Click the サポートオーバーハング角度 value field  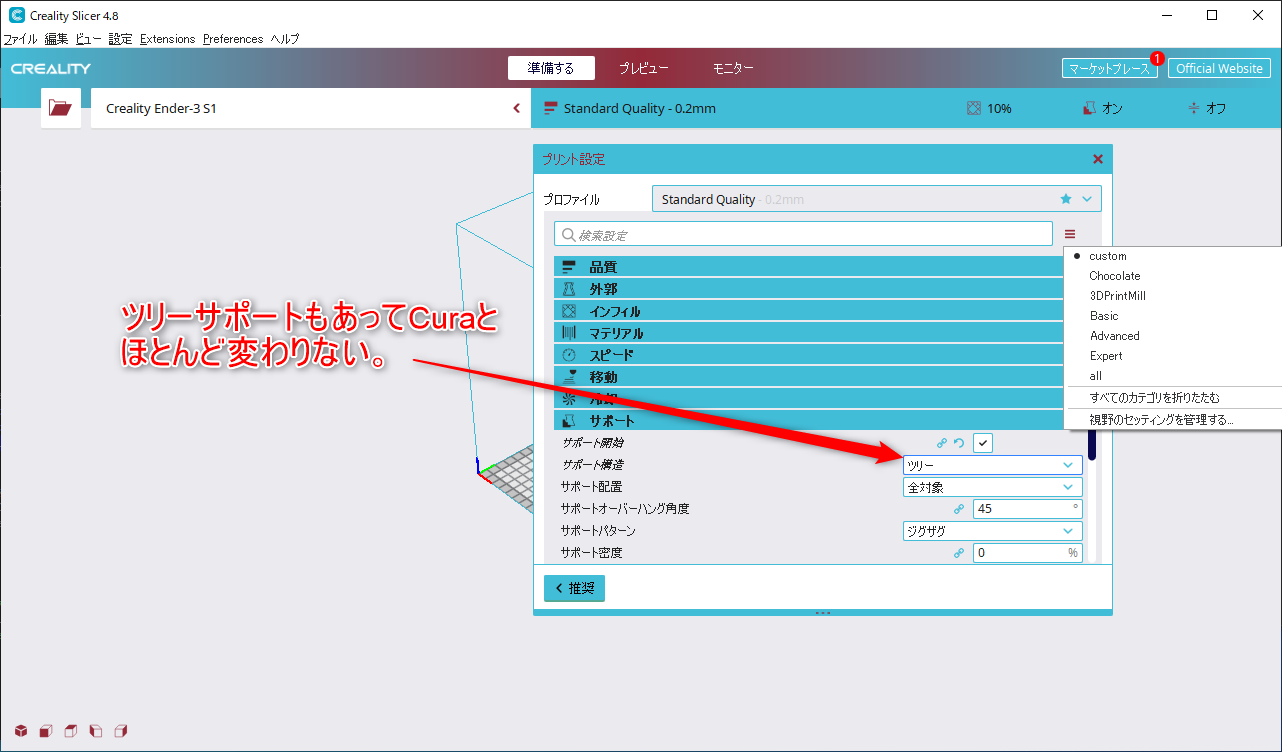[x=1028, y=509]
